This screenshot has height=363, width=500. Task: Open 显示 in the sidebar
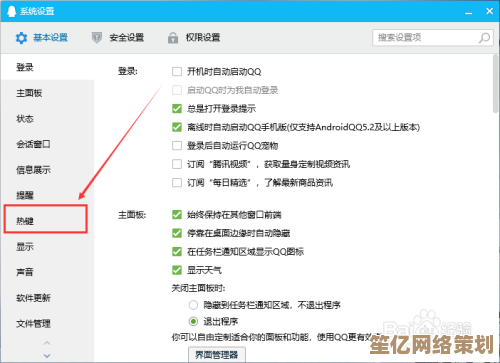point(47,247)
